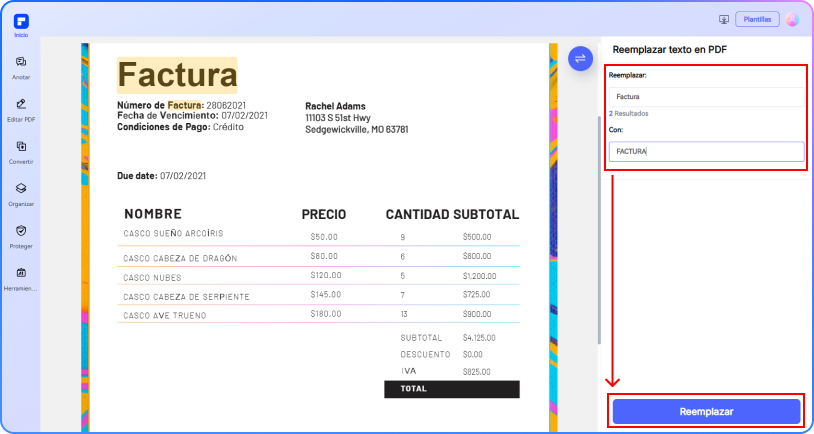Screen dimensions: 814x434
Task: Click the 'Condiciones de Pago: Crédito' line
Action: pyautogui.click(x=180, y=127)
